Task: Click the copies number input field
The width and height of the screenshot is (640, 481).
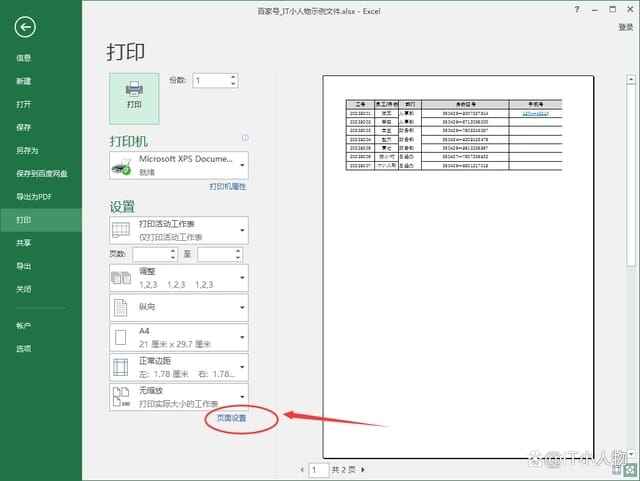Action: pyautogui.click(x=211, y=80)
